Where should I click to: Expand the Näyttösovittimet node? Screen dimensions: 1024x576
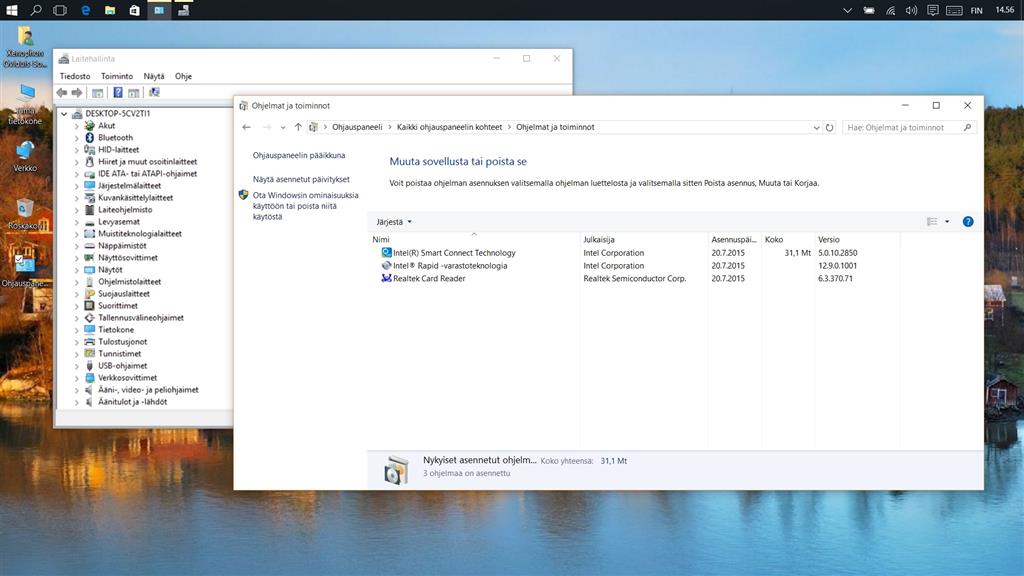[76, 258]
